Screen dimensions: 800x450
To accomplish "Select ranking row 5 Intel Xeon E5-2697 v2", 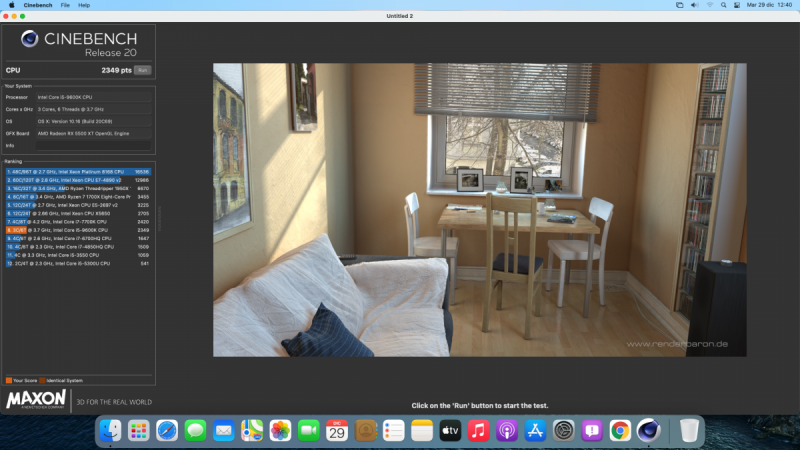I will click(78, 205).
